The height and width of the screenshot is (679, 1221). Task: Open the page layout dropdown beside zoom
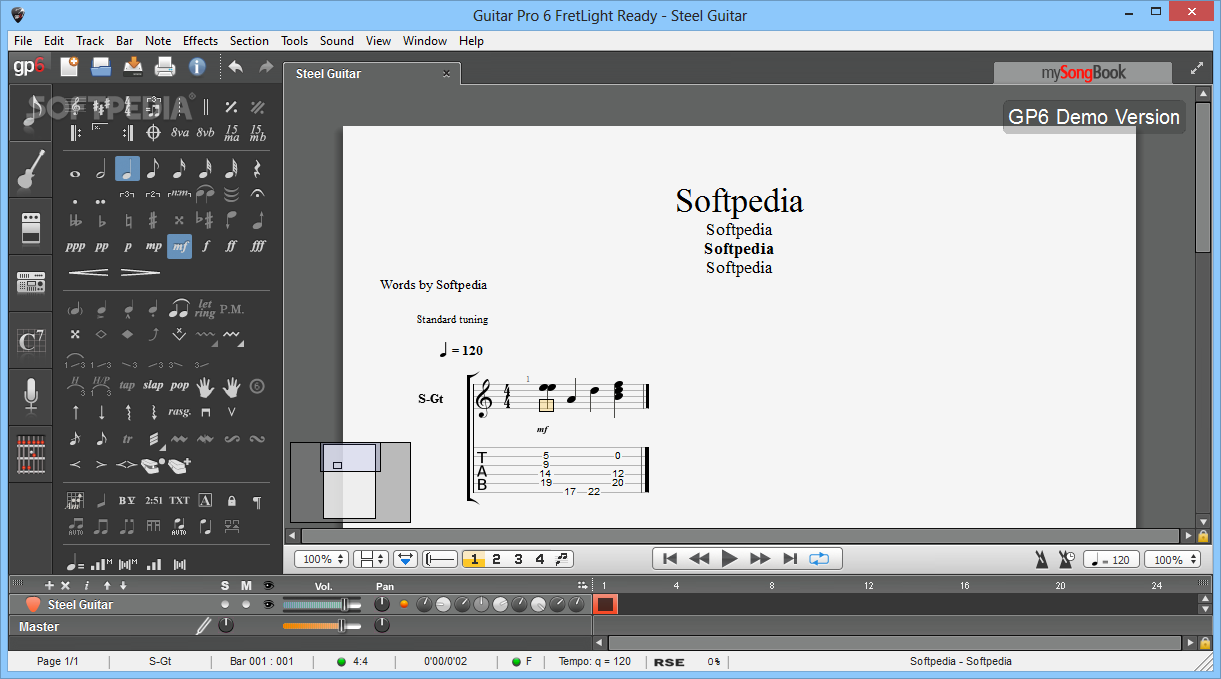coord(372,559)
